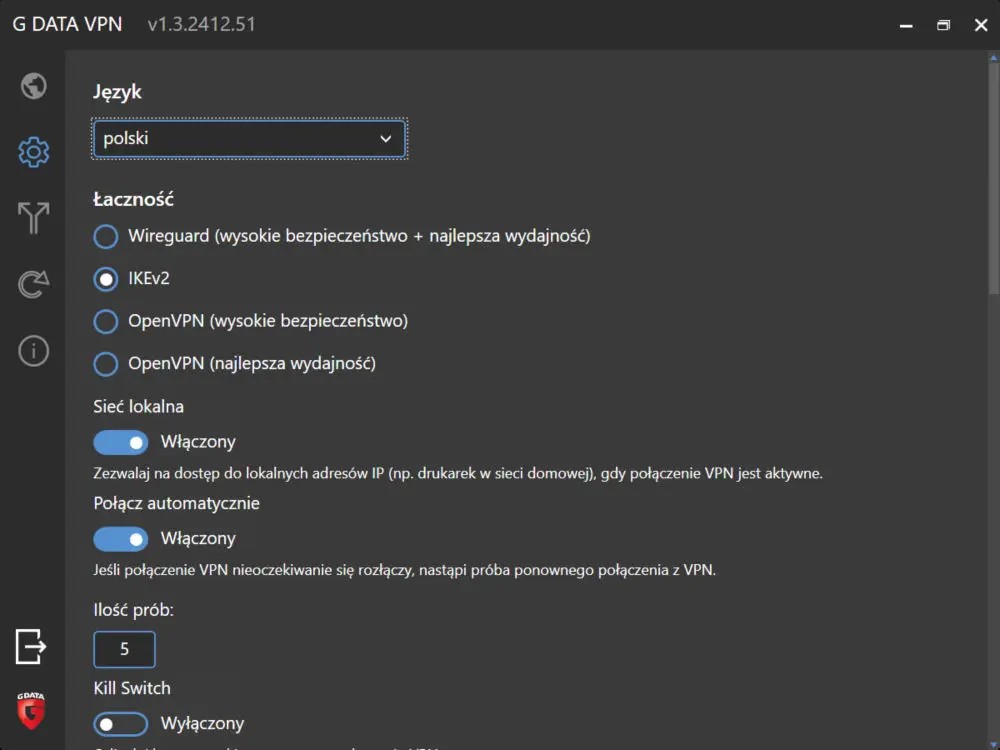This screenshot has width=1000, height=750.
Task: Choose the IKEv2 protocol option
Action: pos(106,279)
